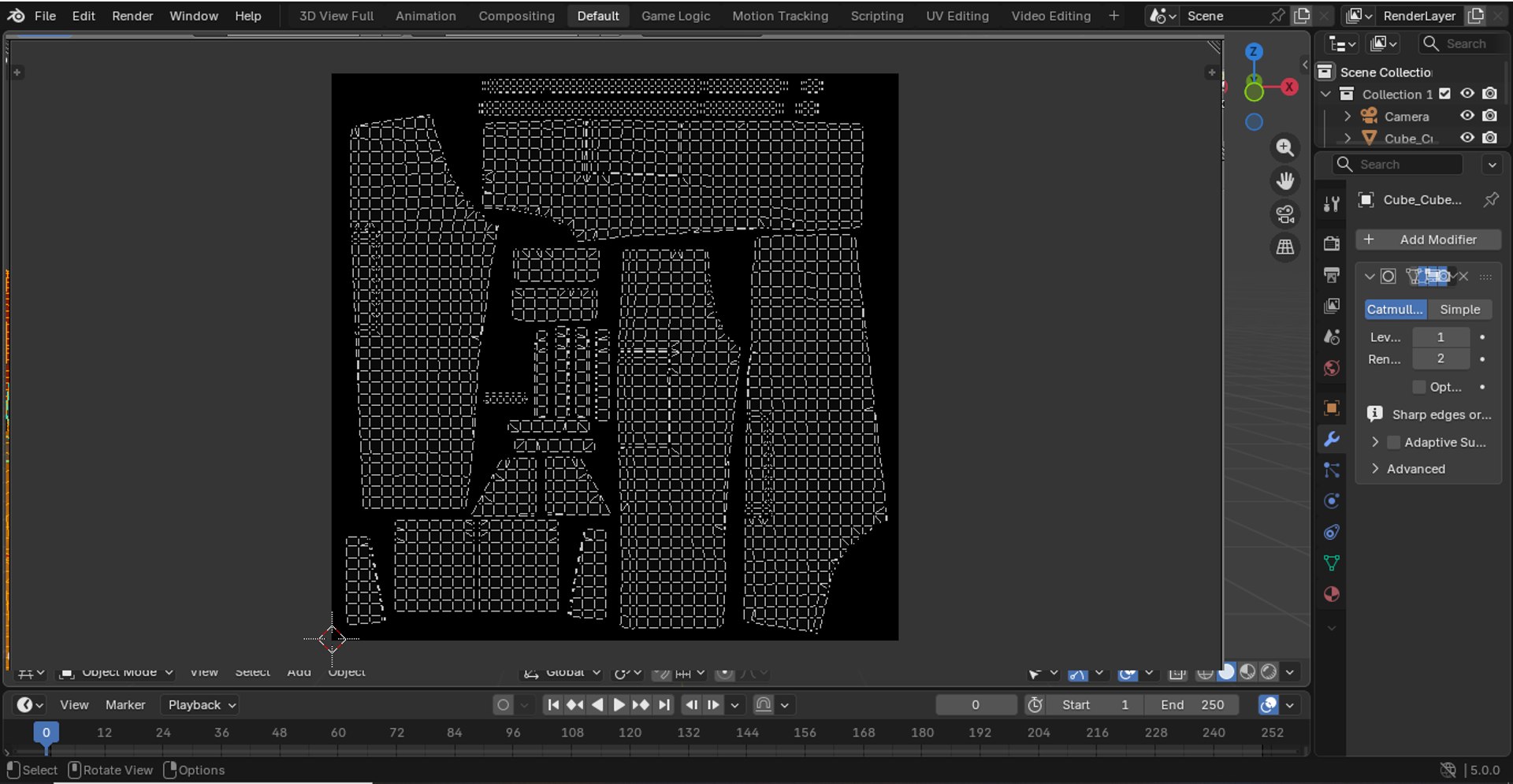Collapse the Subdivision modifier panel
The height and width of the screenshot is (784, 1513).
1370,277
